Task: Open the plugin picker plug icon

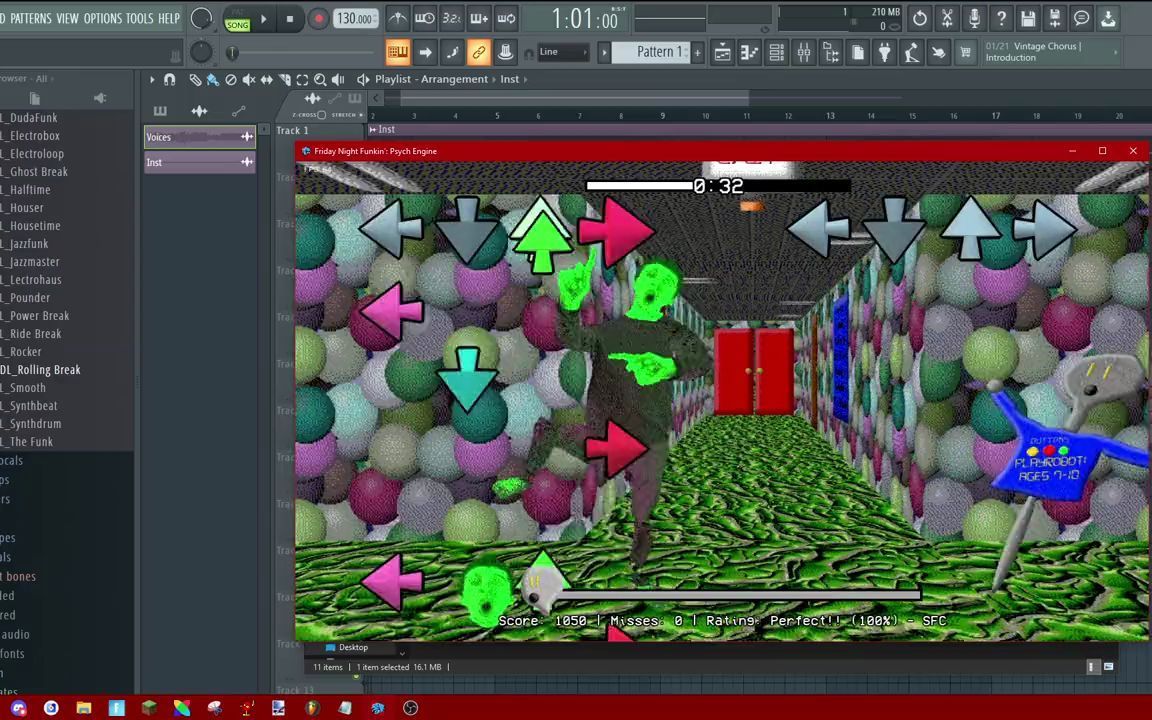Action: tap(885, 52)
